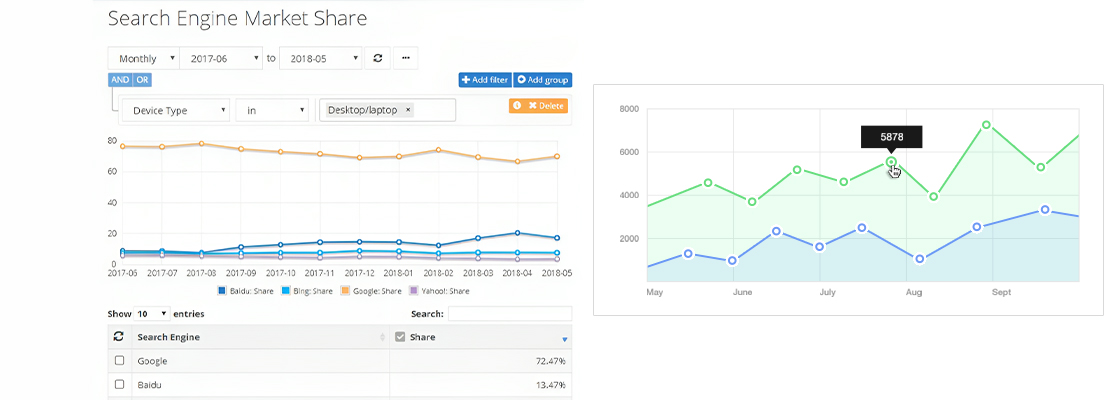The image size is (1120, 400).
Task: Tick the Google row checkbox
Action: coord(120,361)
